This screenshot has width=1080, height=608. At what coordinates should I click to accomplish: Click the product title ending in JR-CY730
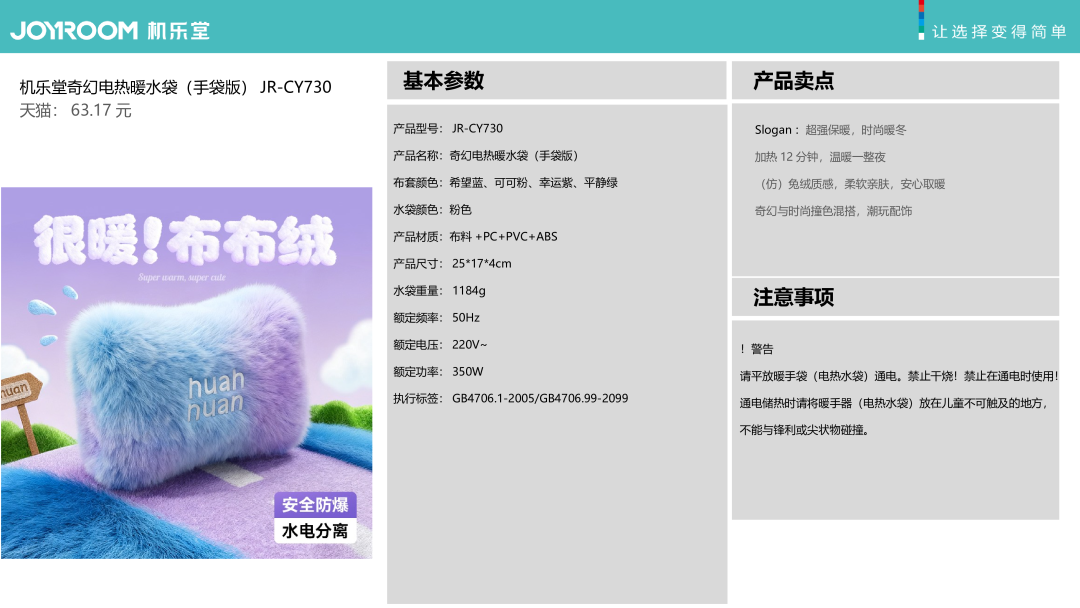175,87
